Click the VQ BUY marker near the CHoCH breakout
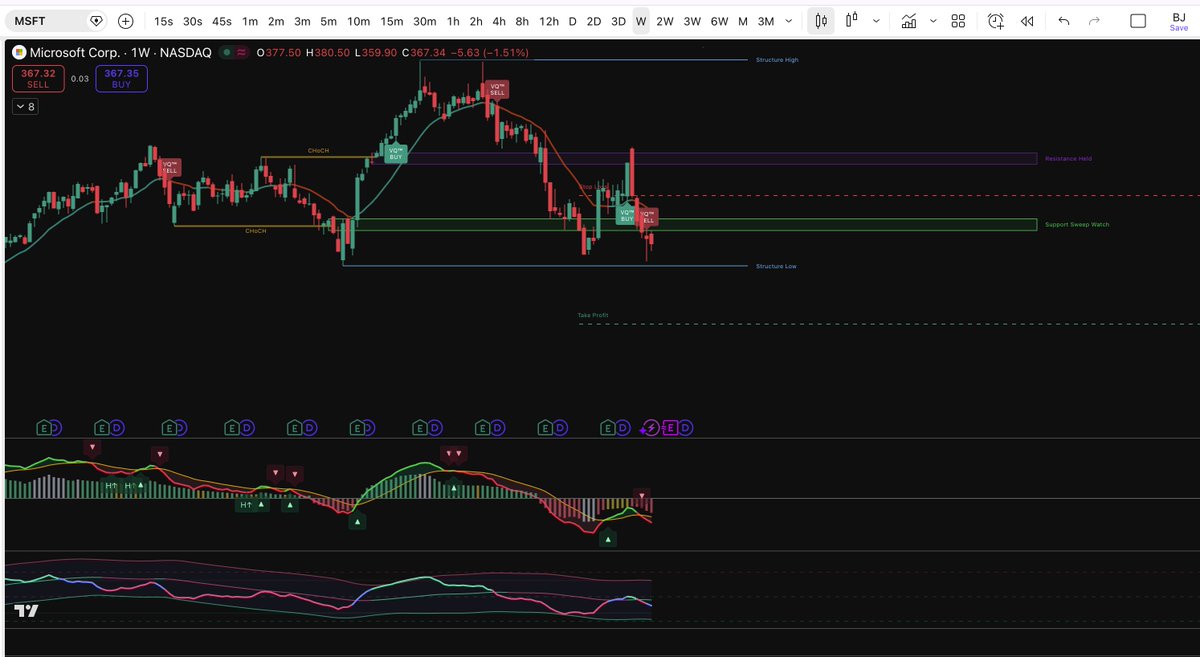The width and height of the screenshot is (1200, 657). [396, 154]
